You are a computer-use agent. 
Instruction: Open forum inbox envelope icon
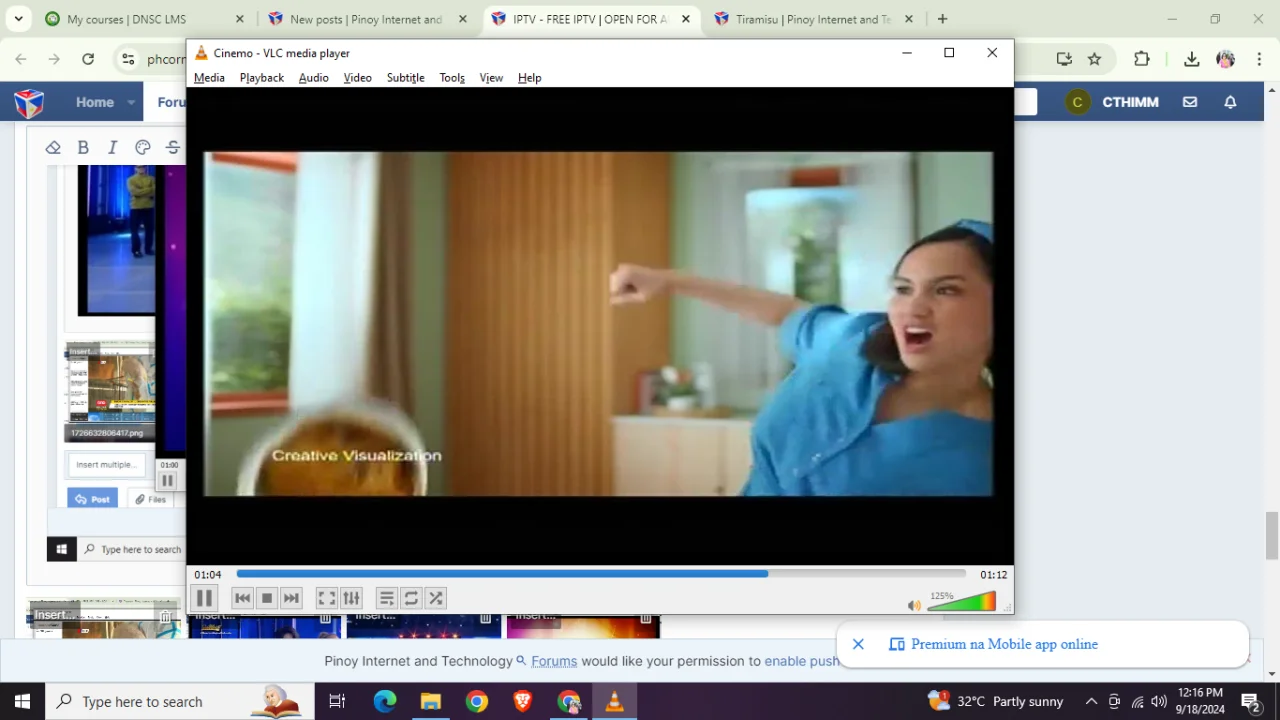click(1190, 102)
